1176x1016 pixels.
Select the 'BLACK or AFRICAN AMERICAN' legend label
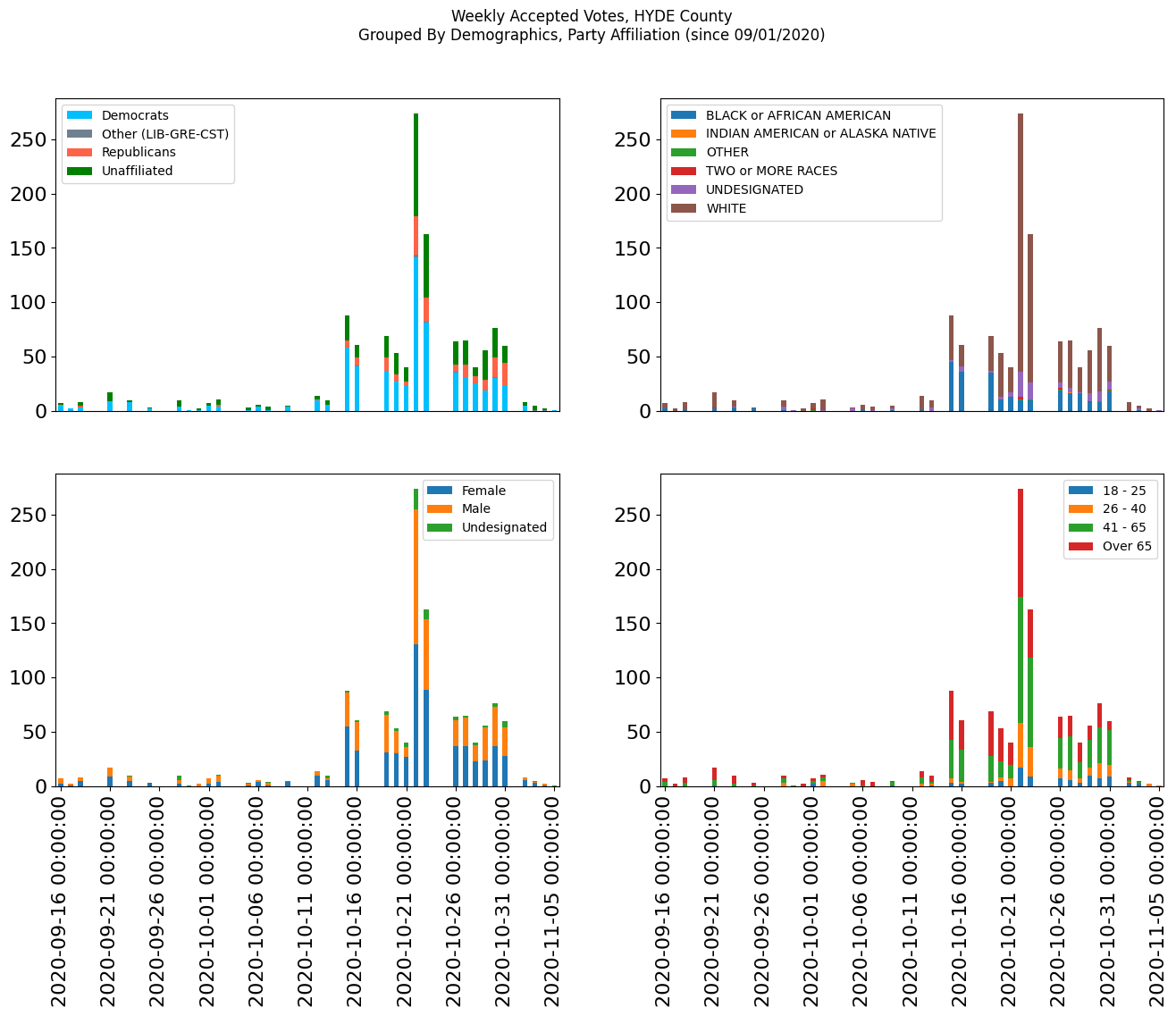(798, 115)
